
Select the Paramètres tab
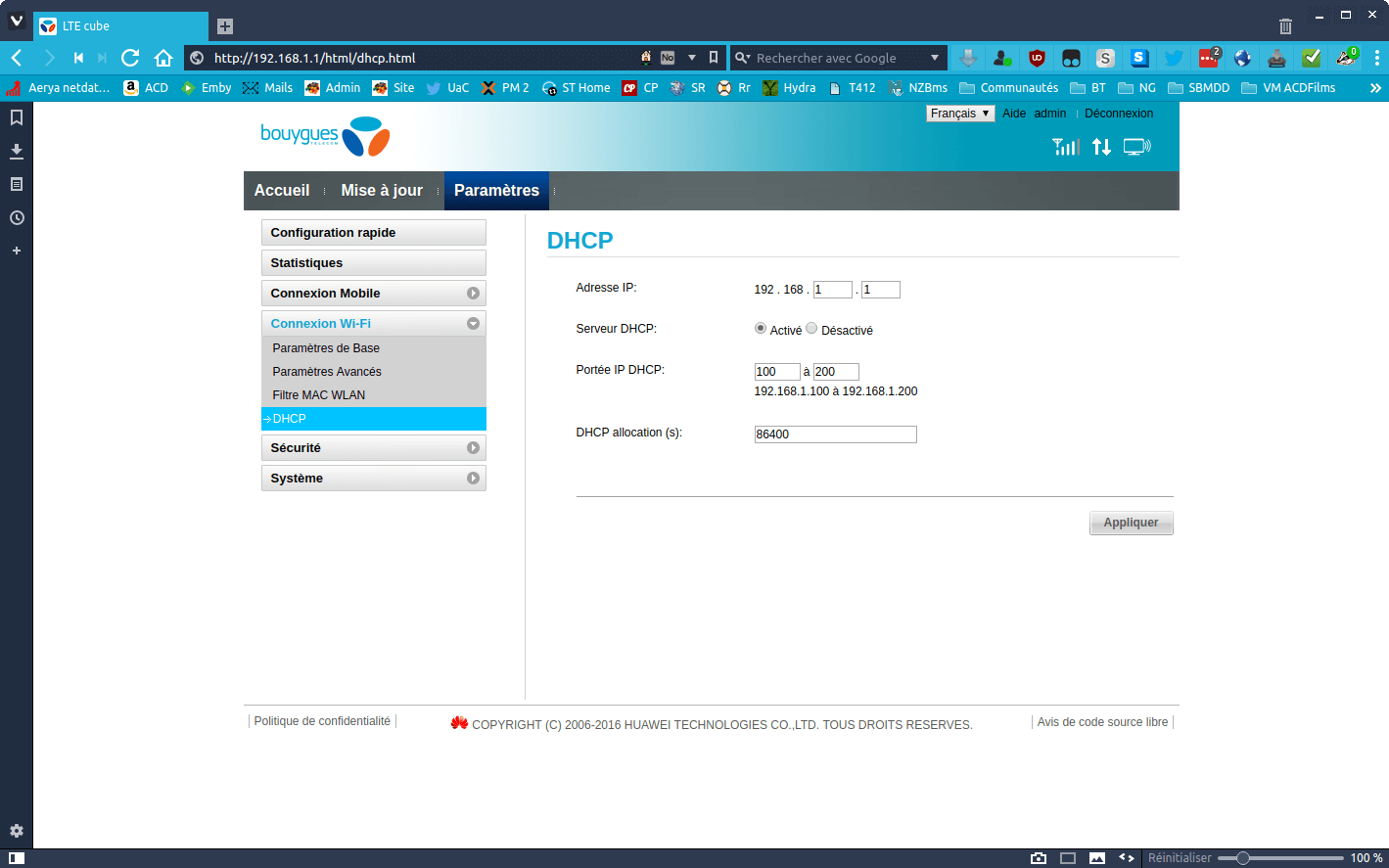[x=496, y=191]
